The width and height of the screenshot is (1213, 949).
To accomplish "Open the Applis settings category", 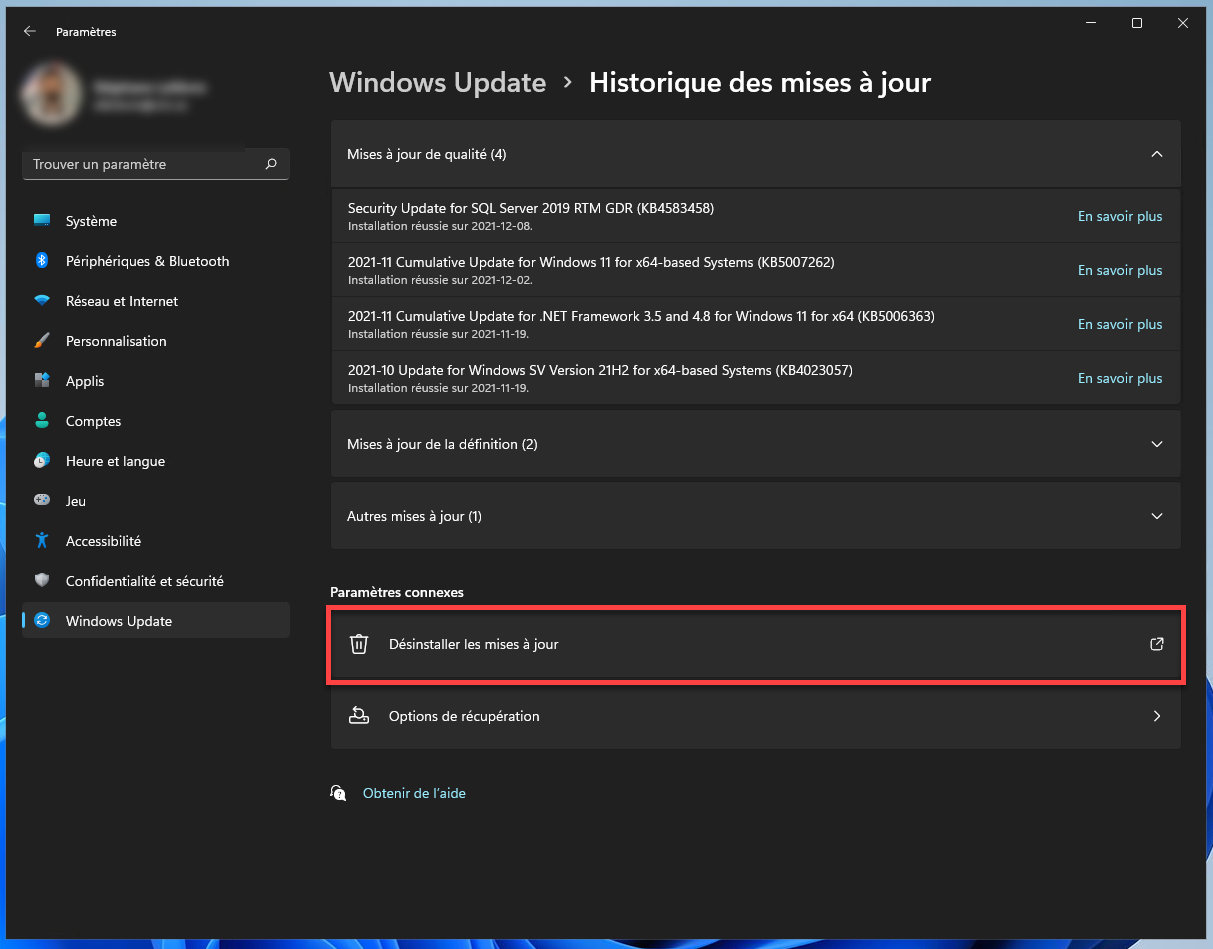I will click(x=156, y=381).
